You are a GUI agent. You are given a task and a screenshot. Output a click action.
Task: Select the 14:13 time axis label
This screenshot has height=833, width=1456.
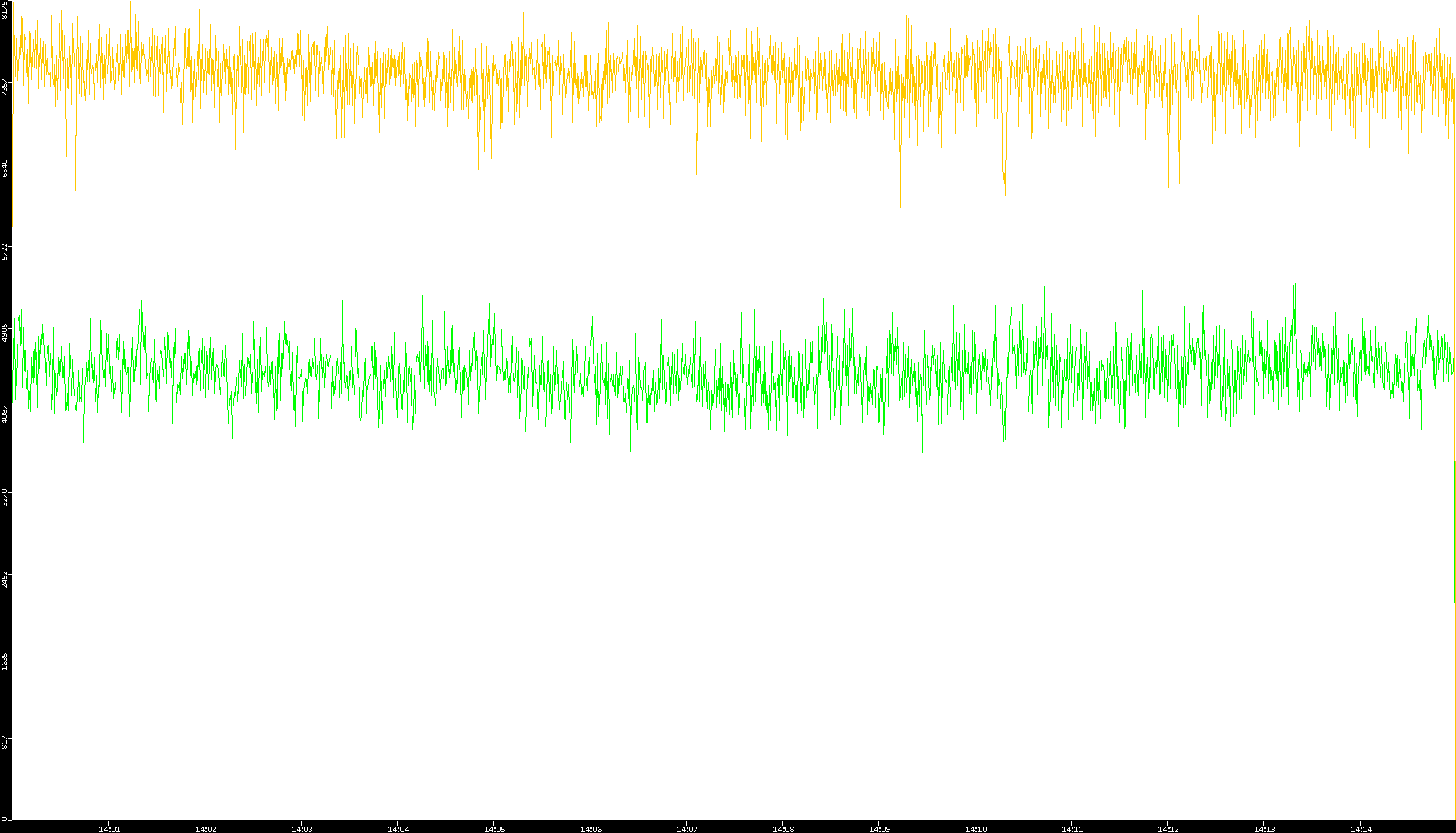pos(1264,829)
